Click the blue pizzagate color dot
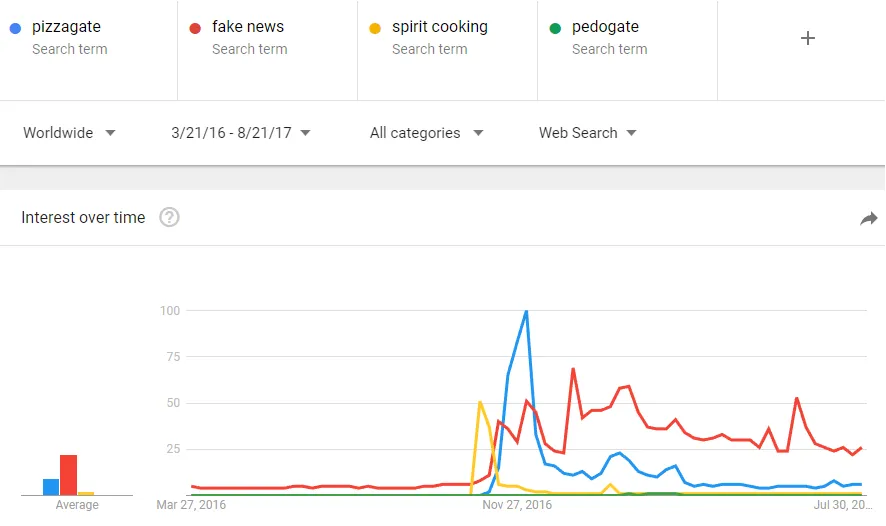 click(16, 28)
